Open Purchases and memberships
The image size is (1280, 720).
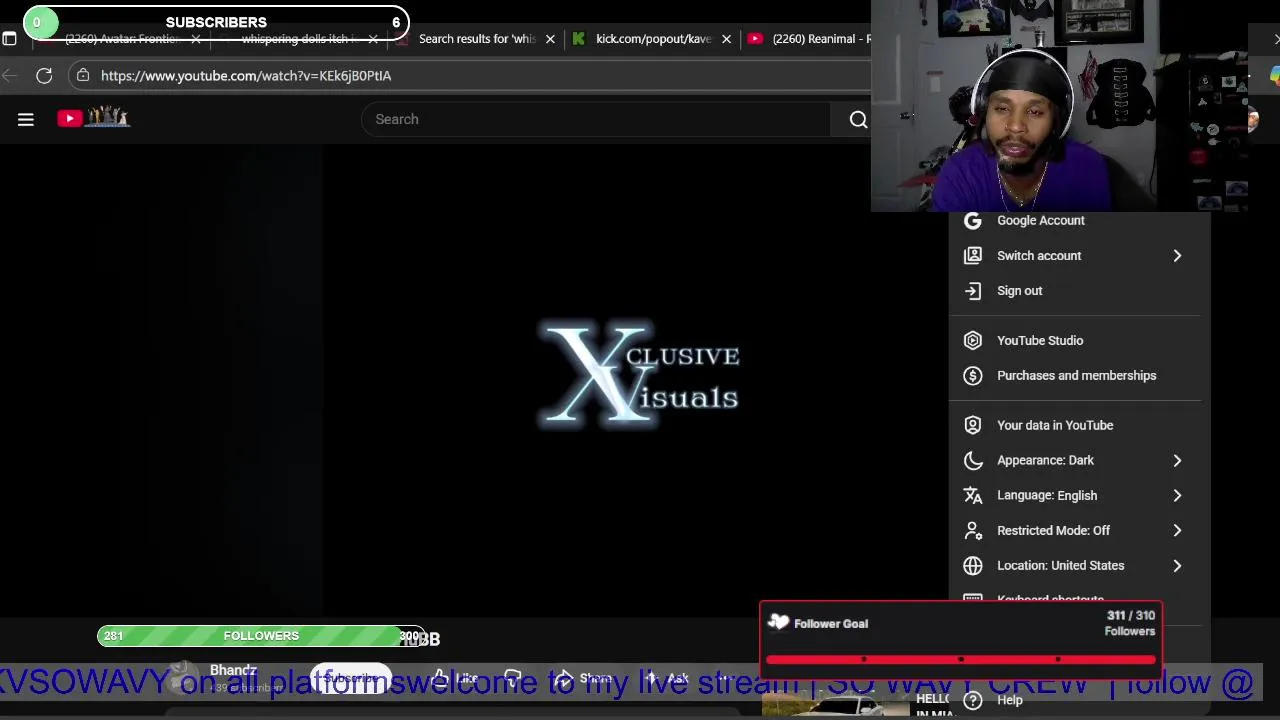point(1074,375)
